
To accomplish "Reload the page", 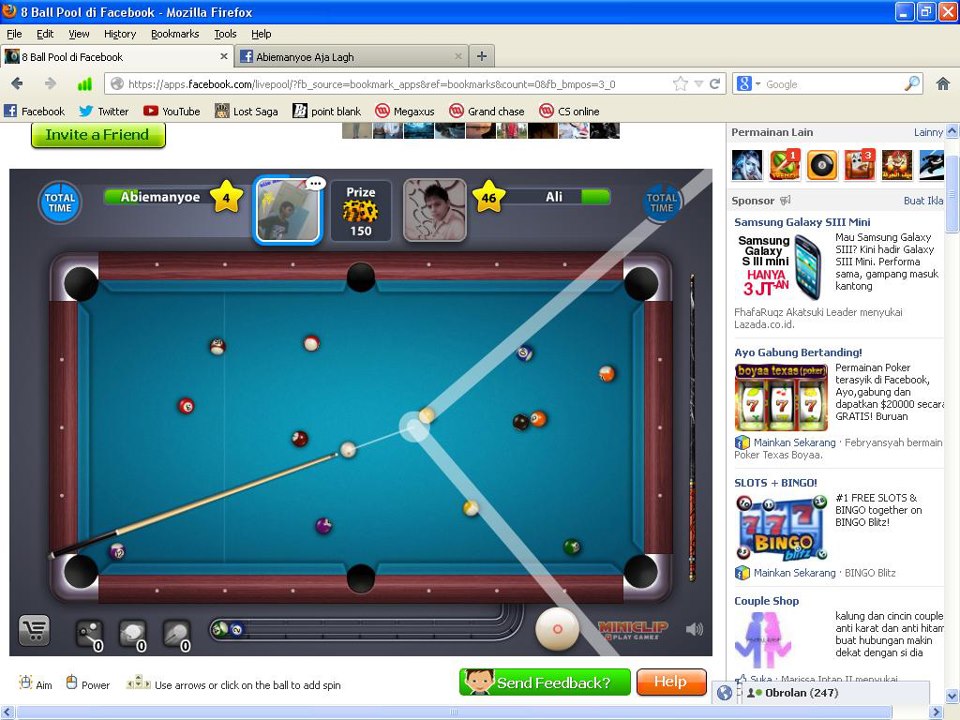I will [714, 84].
